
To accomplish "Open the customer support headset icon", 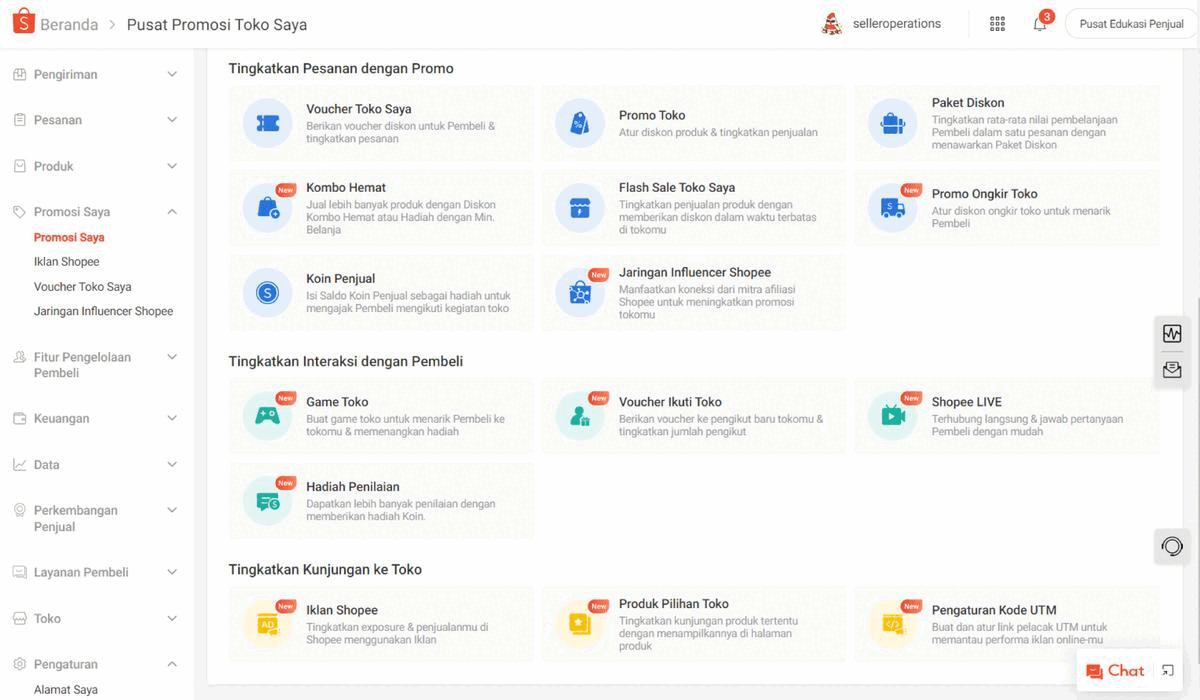I will pos(1172,546).
